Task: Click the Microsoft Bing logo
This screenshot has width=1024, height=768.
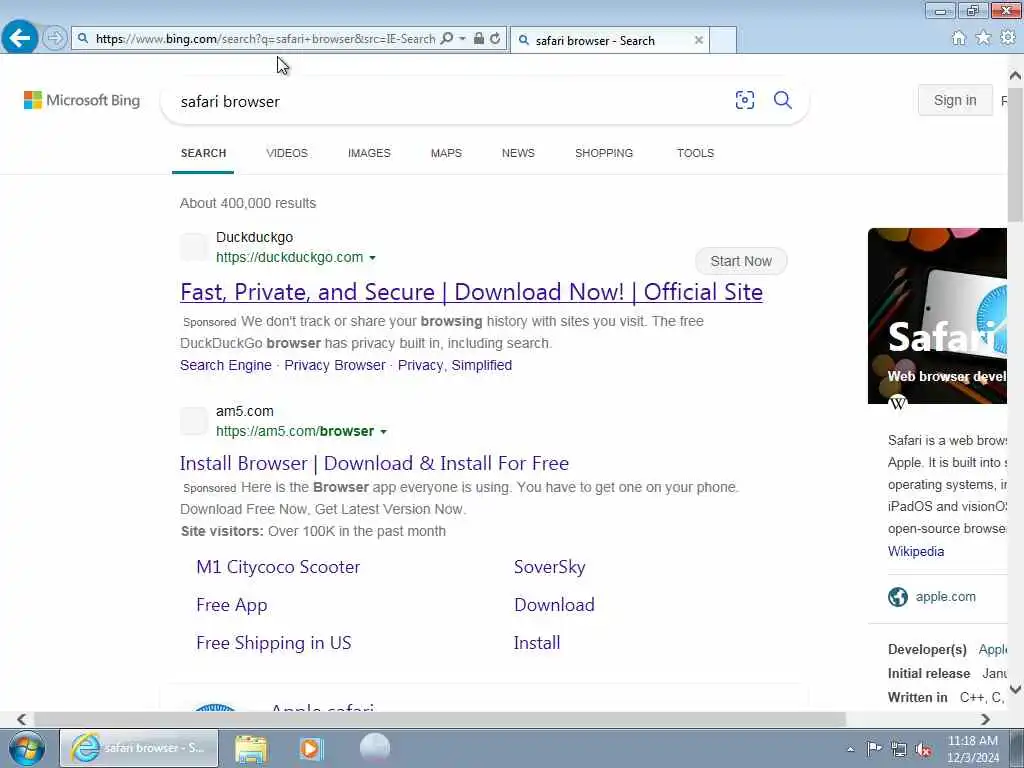Action: tap(82, 100)
